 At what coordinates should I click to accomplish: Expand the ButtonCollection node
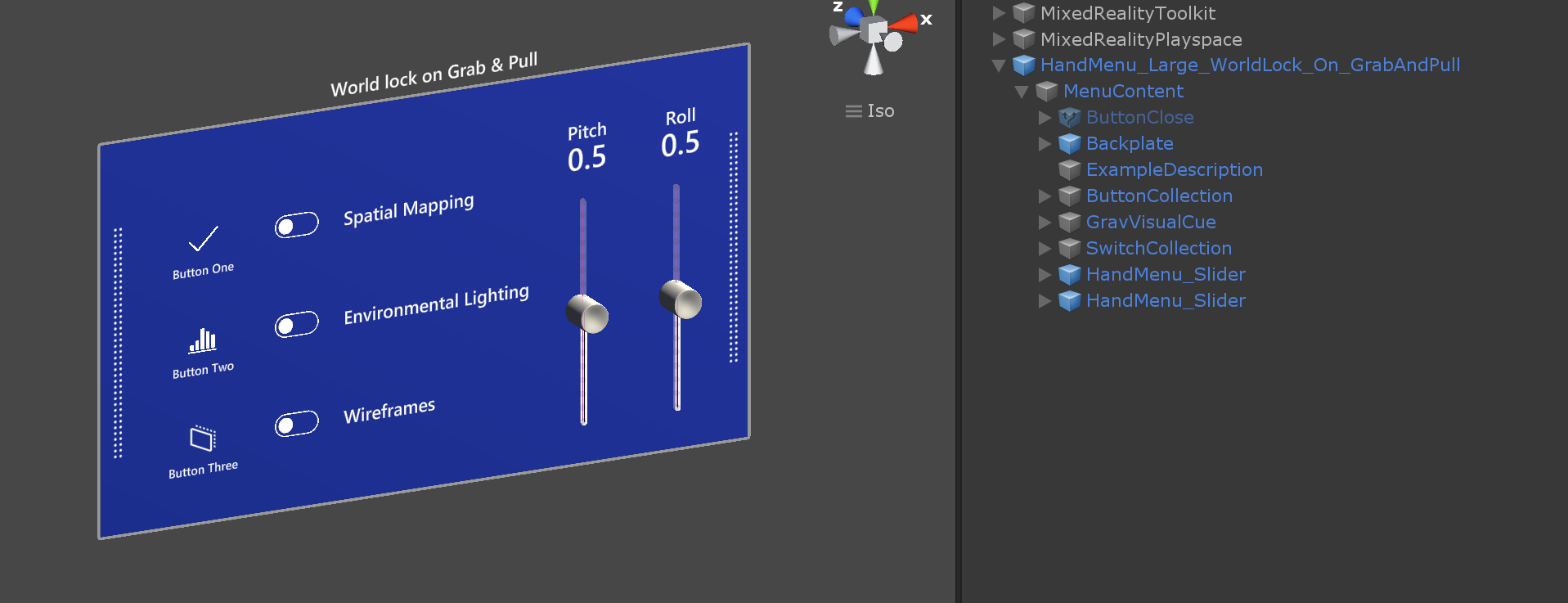1045,196
